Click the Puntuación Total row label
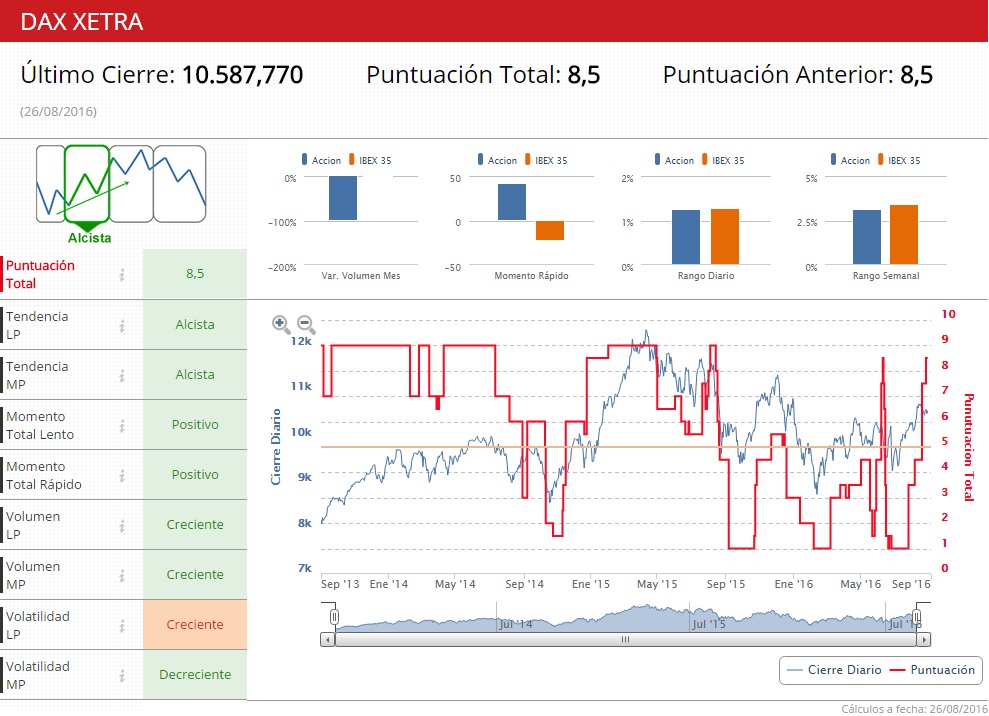Image resolution: width=989 pixels, height=716 pixels. click(x=40, y=274)
